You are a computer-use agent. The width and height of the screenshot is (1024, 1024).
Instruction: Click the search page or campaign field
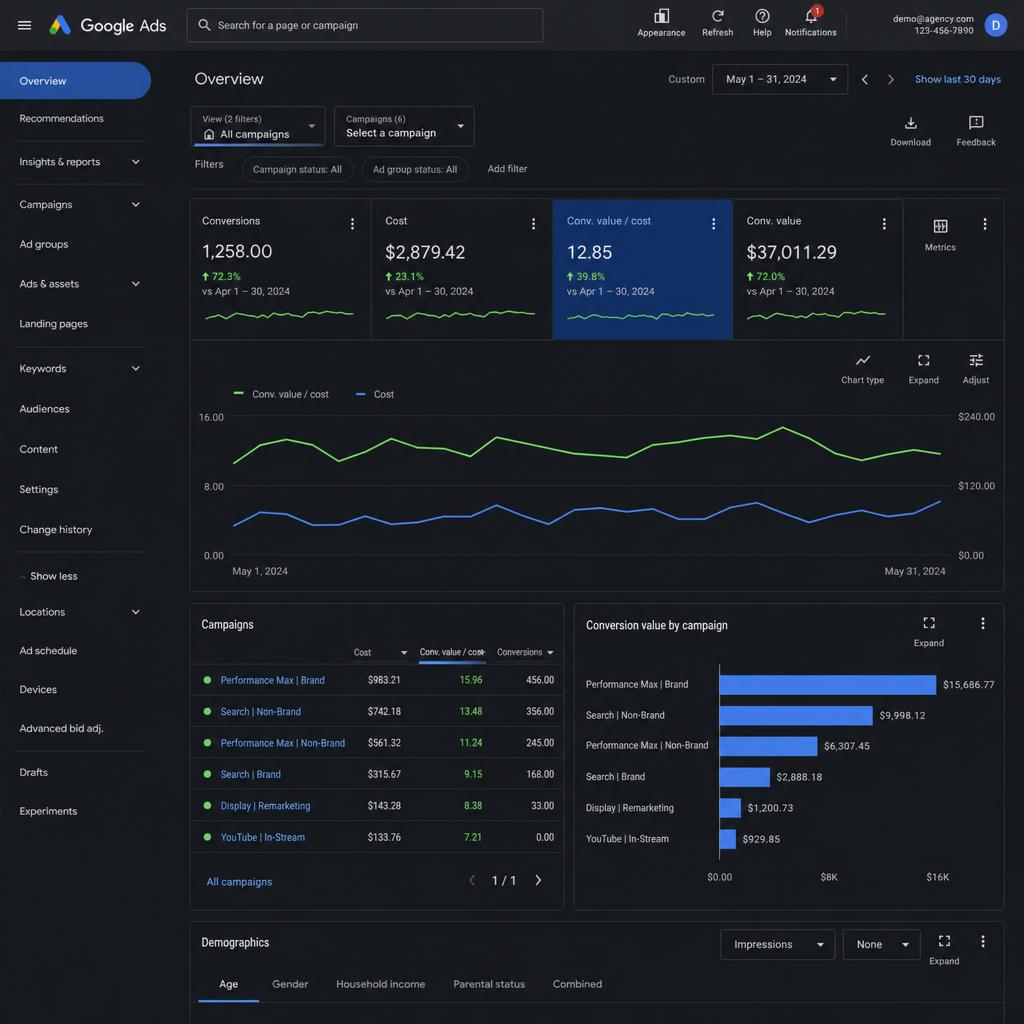pyautogui.click(x=364, y=25)
